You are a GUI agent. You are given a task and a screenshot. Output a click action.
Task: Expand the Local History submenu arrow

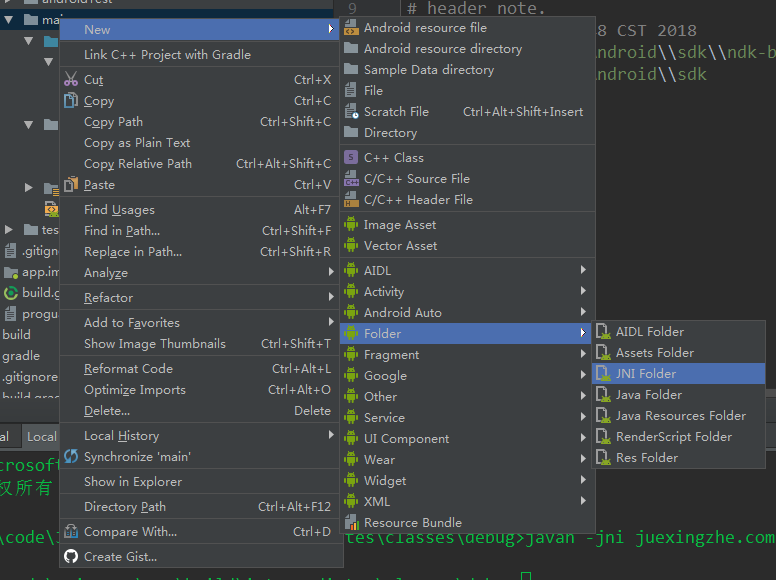[331, 435]
